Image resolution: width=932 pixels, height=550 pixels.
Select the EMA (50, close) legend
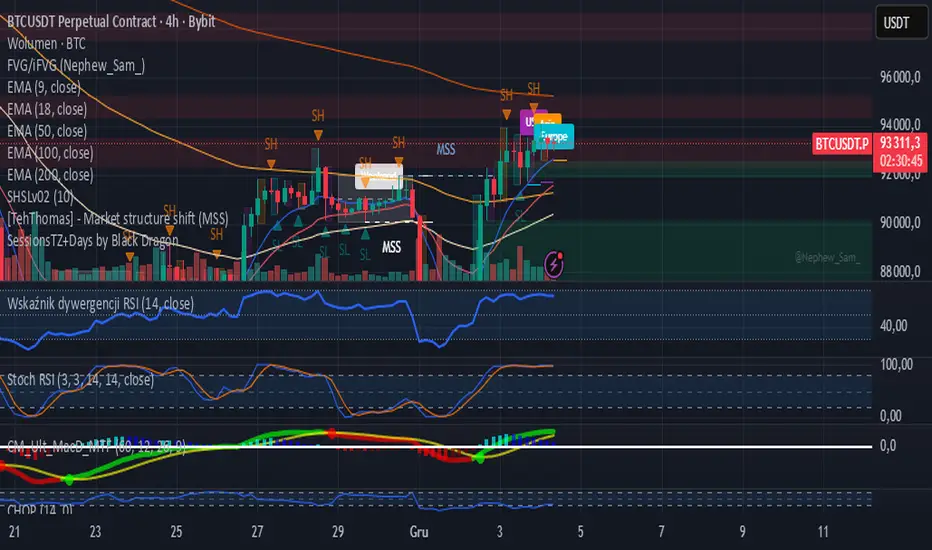pyautogui.click(x=47, y=131)
